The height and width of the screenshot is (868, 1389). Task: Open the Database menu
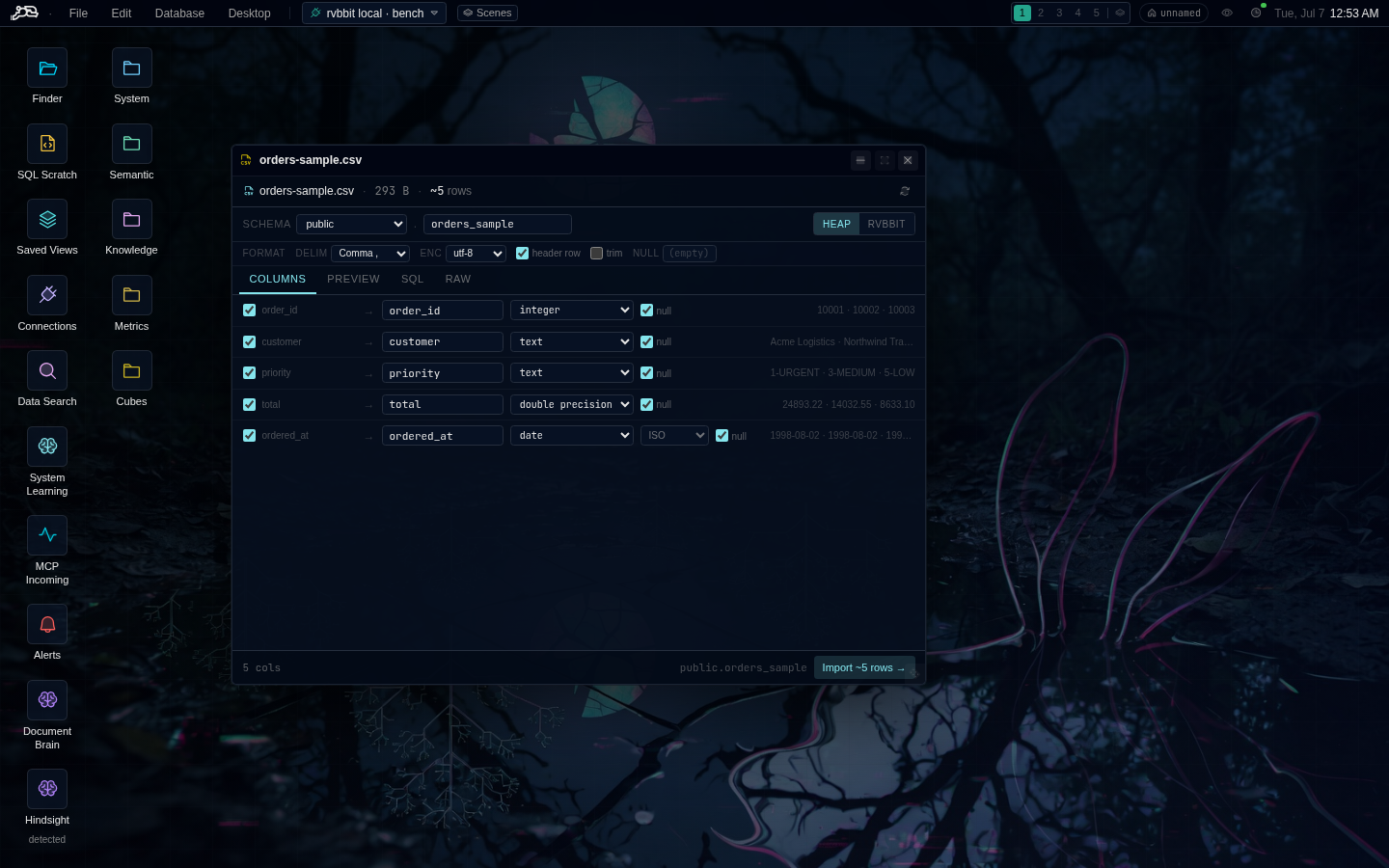179,13
